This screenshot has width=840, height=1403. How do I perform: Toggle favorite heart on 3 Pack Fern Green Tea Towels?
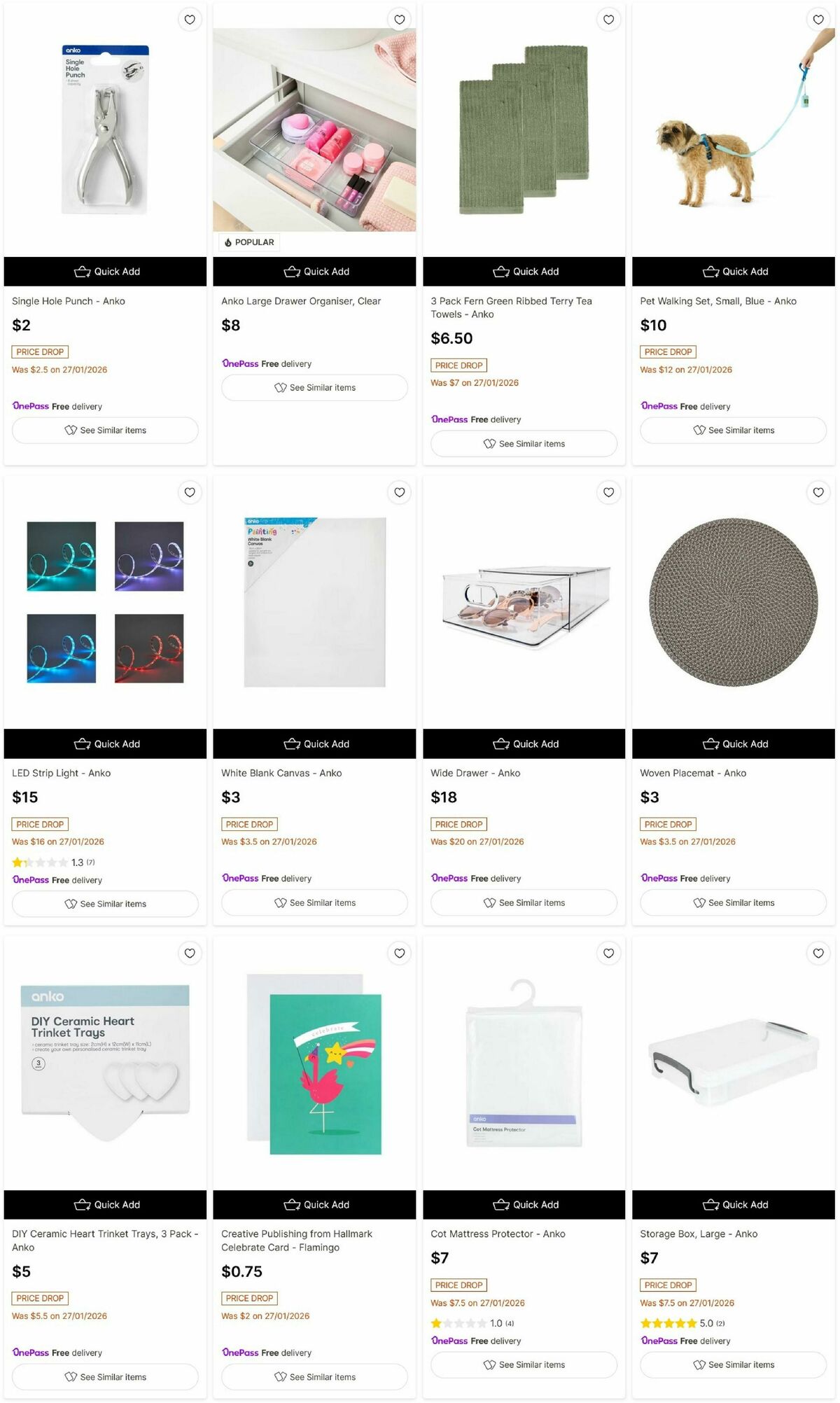(x=608, y=20)
